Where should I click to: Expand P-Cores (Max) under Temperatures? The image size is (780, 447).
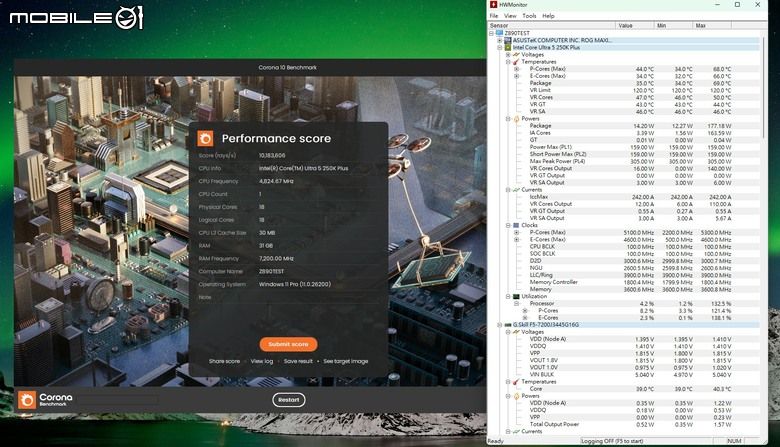coord(516,69)
